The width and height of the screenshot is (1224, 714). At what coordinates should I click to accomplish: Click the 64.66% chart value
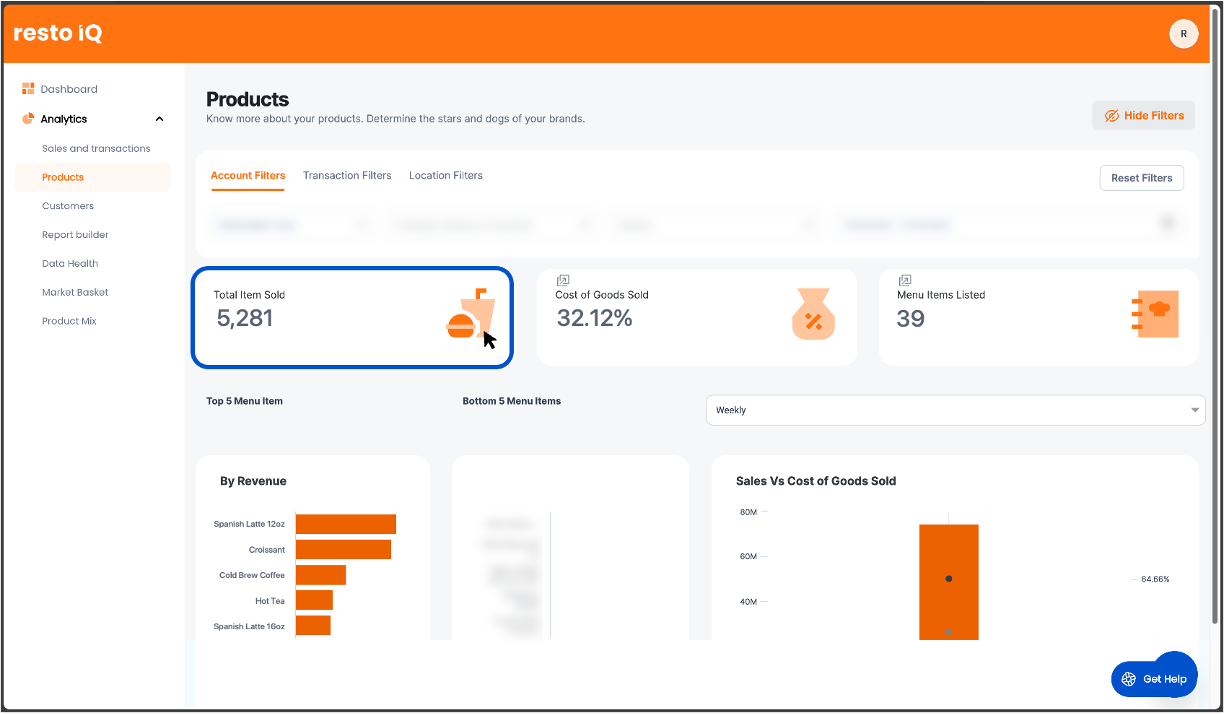point(1155,579)
